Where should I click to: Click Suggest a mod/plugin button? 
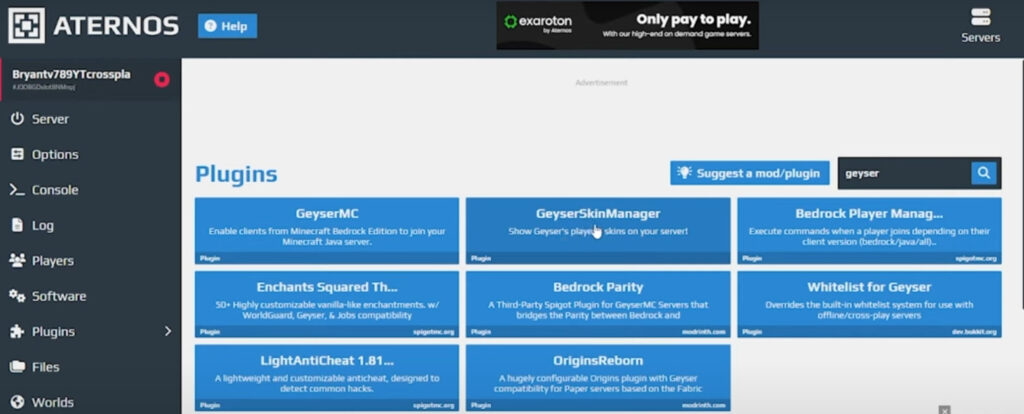[x=750, y=173]
